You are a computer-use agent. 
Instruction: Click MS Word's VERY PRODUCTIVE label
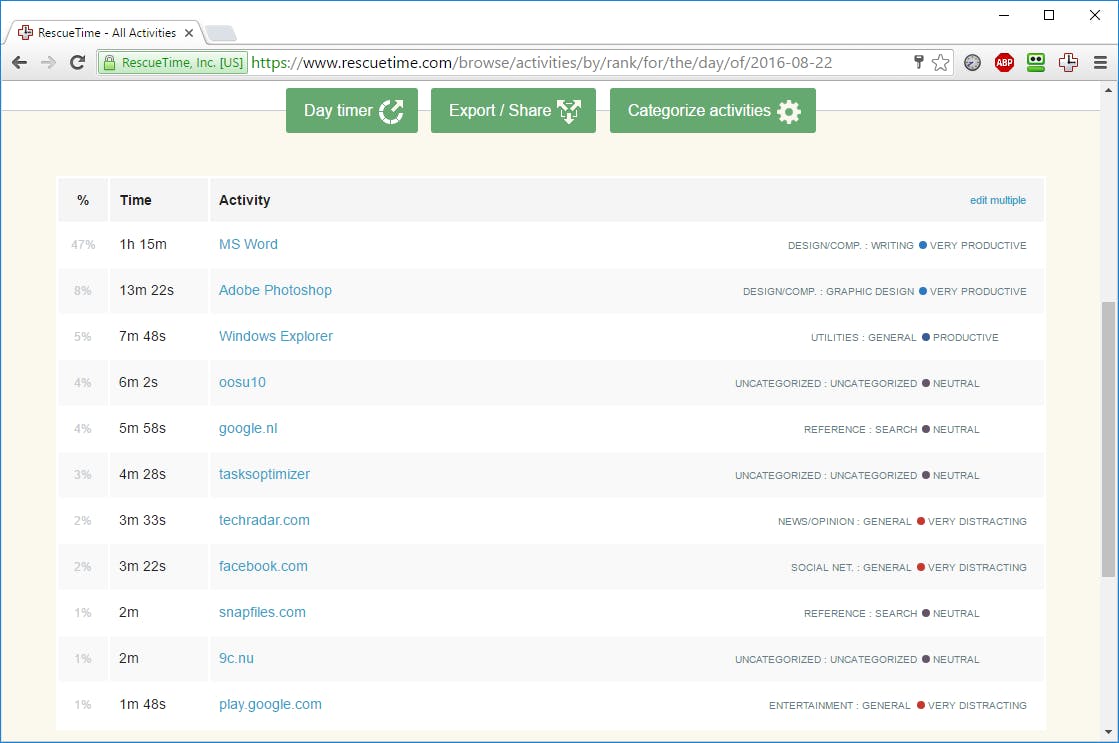pos(978,246)
